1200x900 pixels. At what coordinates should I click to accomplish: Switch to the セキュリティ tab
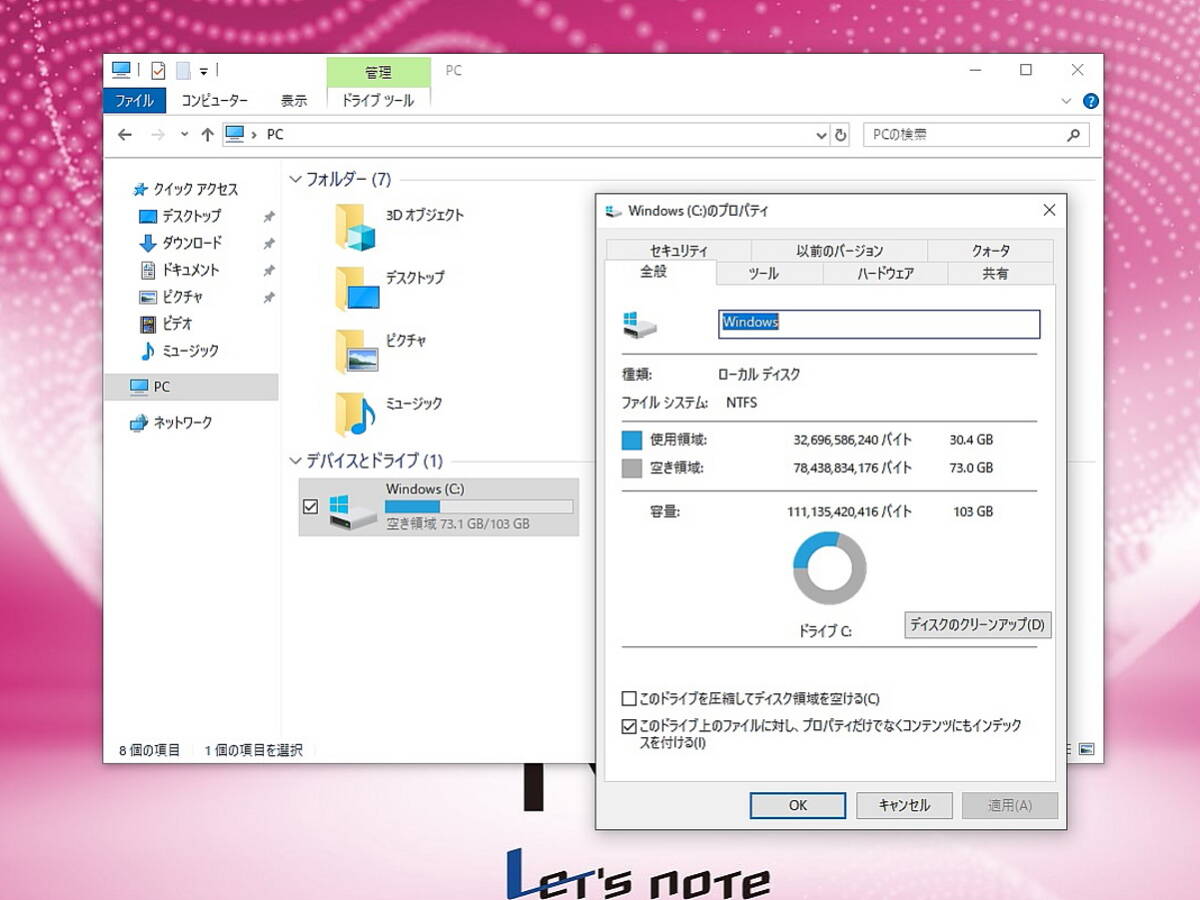pos(679,251)
